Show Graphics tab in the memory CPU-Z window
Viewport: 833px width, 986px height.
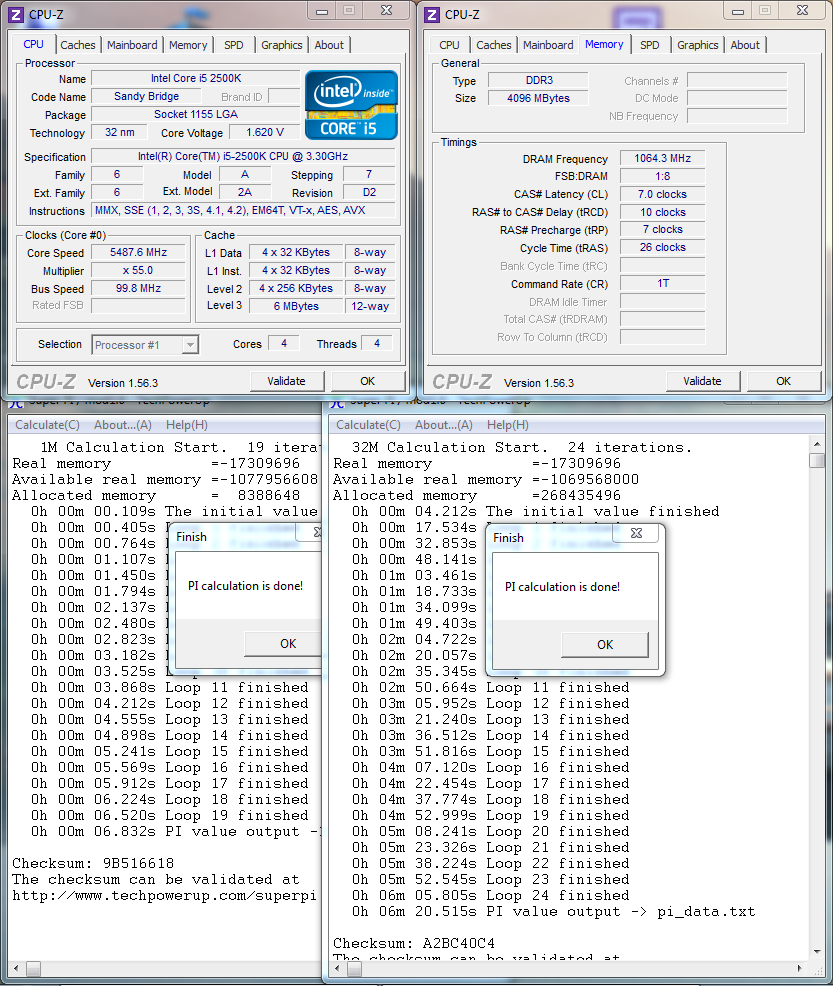(698, 45)
